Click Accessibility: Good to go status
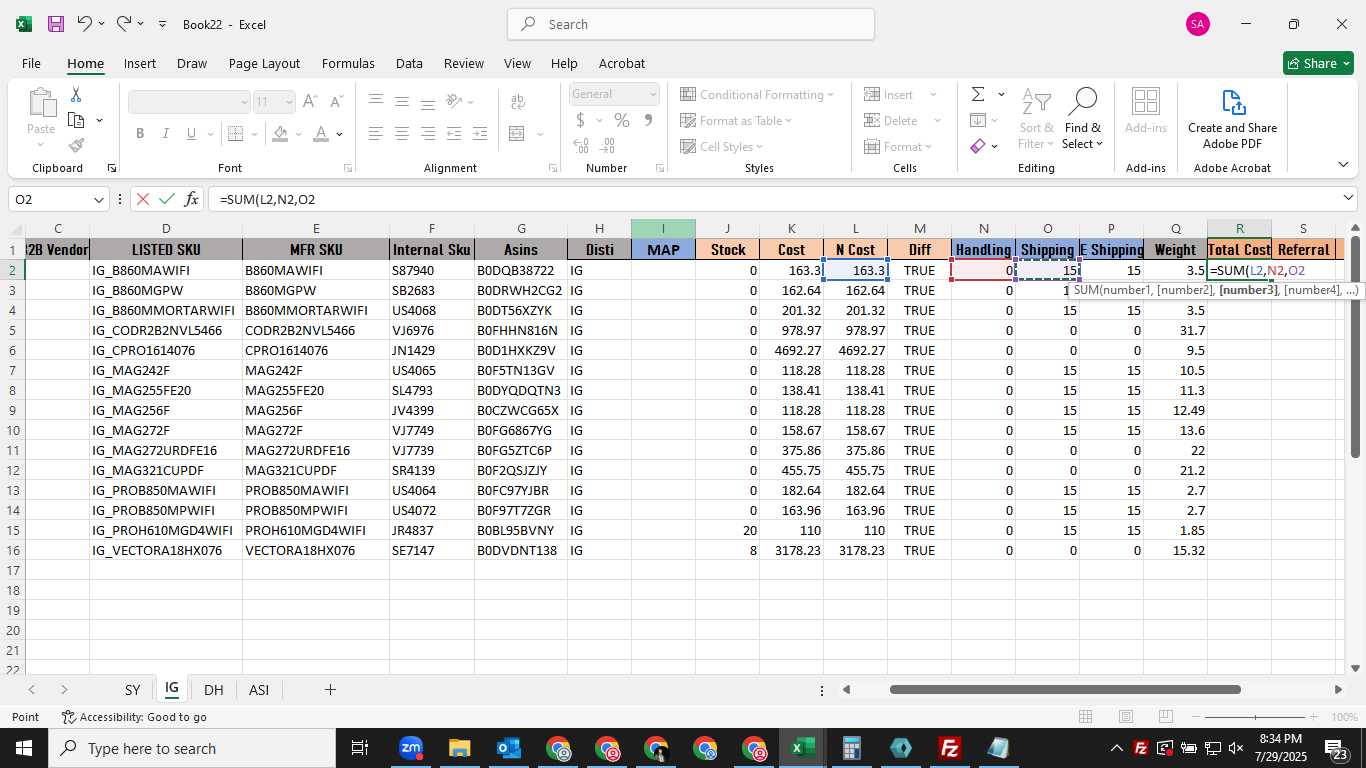 click(134, 717)
